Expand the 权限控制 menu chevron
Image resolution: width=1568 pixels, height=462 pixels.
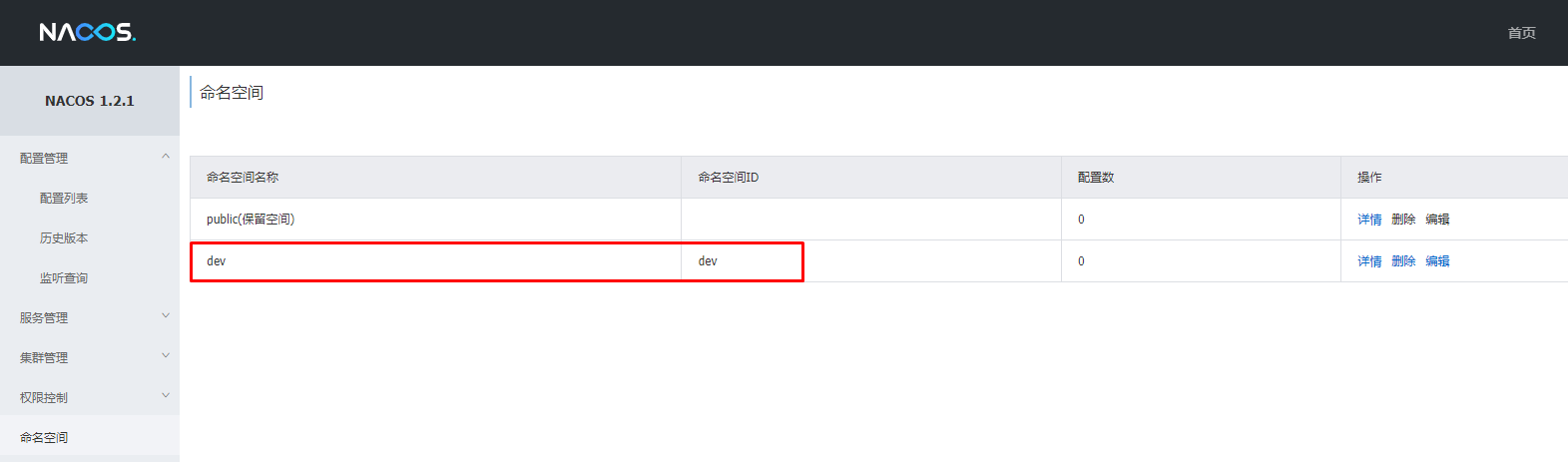click(166, 396)
